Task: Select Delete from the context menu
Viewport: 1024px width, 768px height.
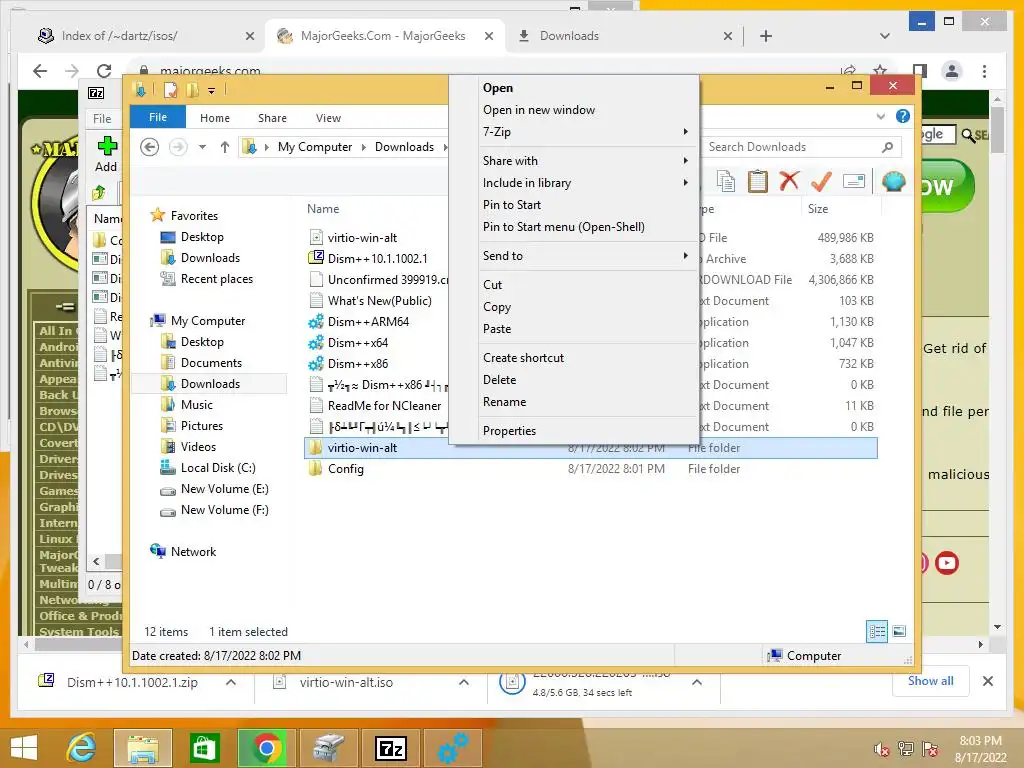Action: [500, 380]
